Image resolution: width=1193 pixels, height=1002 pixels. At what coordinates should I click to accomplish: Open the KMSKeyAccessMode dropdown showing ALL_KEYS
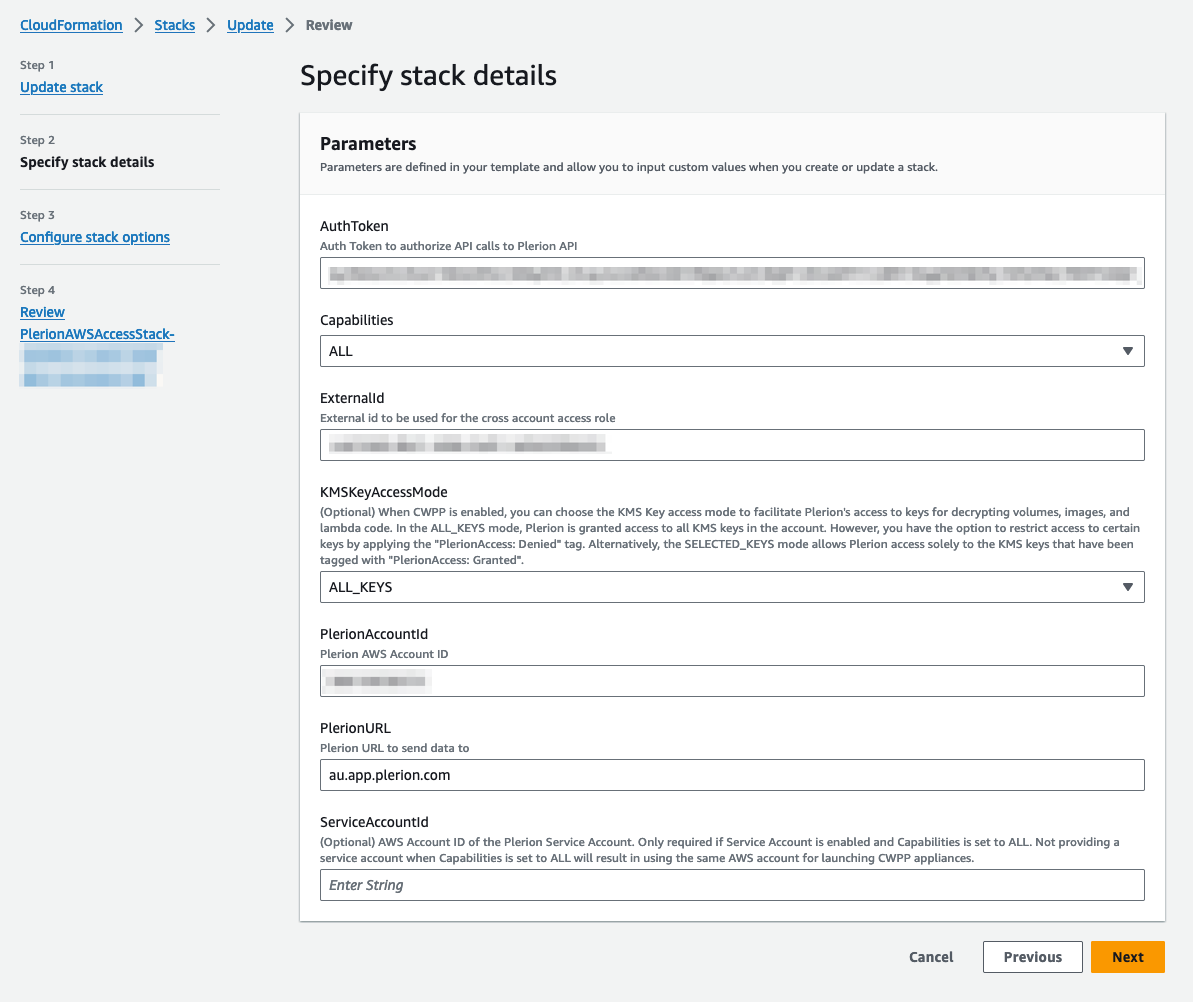pyautogui.click(x=732, y=587)
